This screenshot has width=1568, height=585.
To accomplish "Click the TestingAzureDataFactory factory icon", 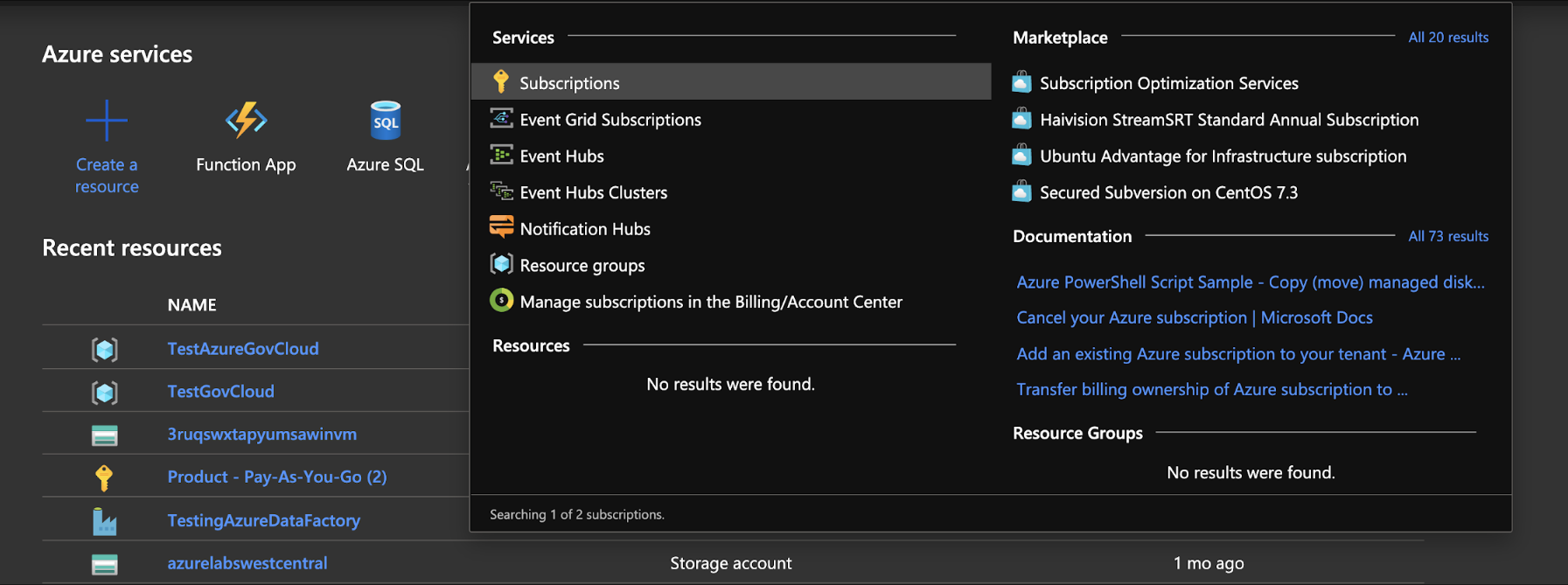I will tap(104, 521).
